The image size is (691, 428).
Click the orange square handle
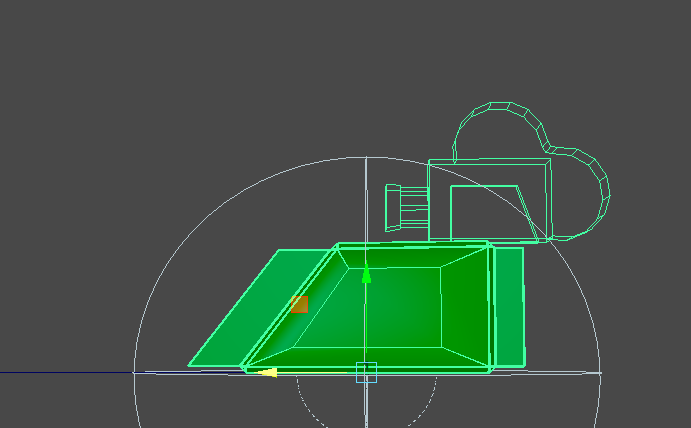click(299, 304)
